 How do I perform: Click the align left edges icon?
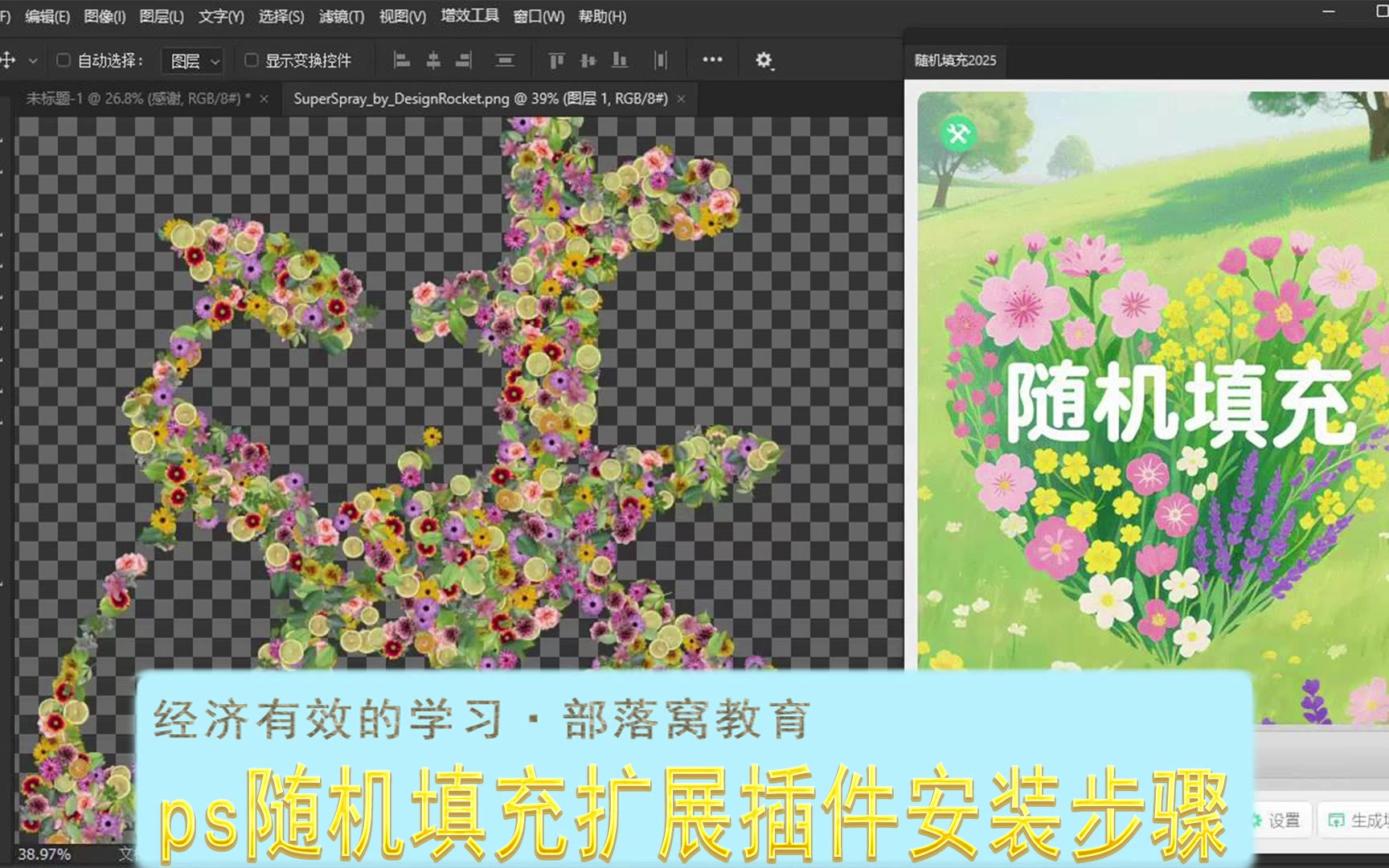(x=402, y=60)
